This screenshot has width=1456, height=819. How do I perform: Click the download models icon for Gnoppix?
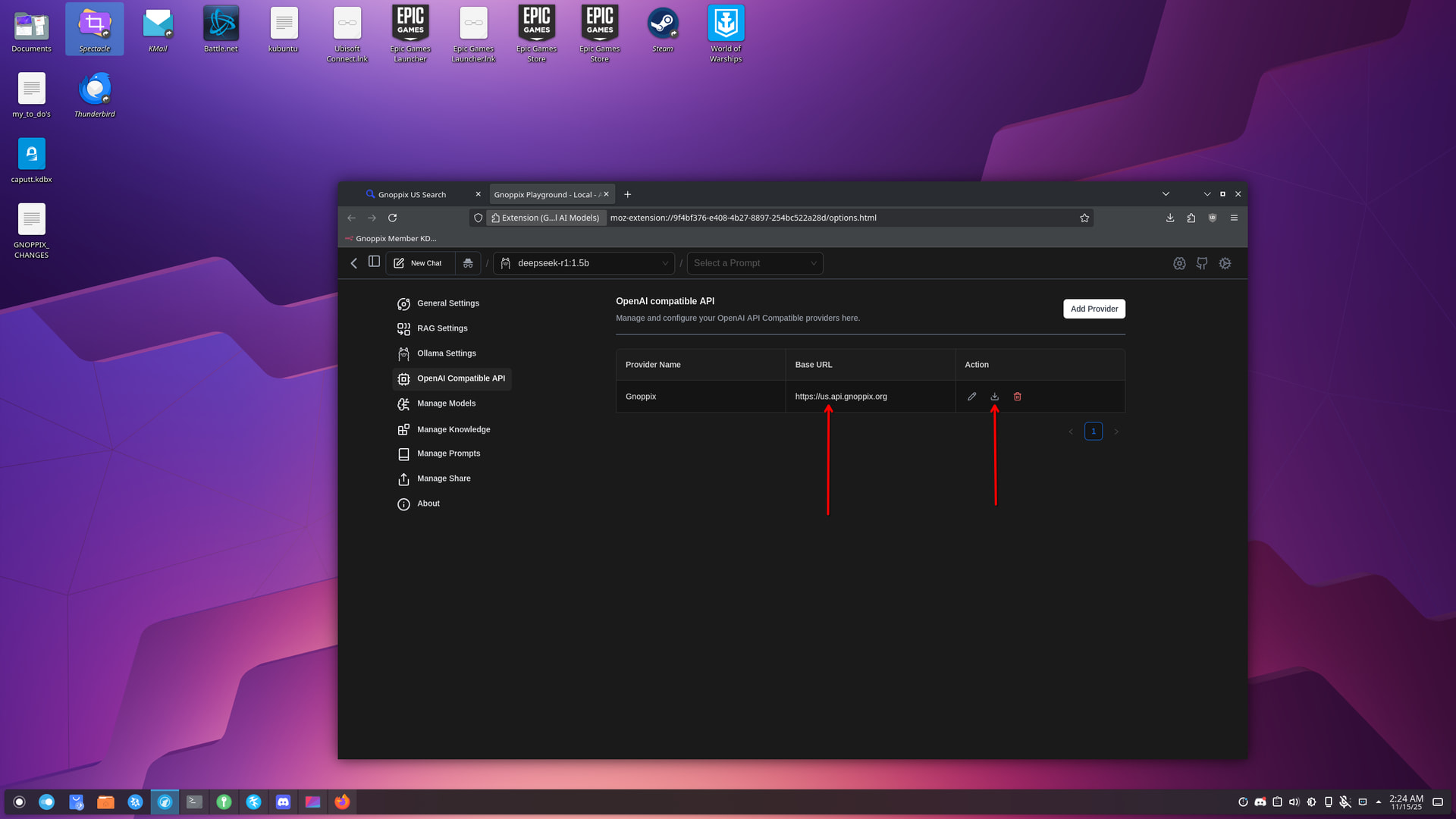[x=994, y=397]
